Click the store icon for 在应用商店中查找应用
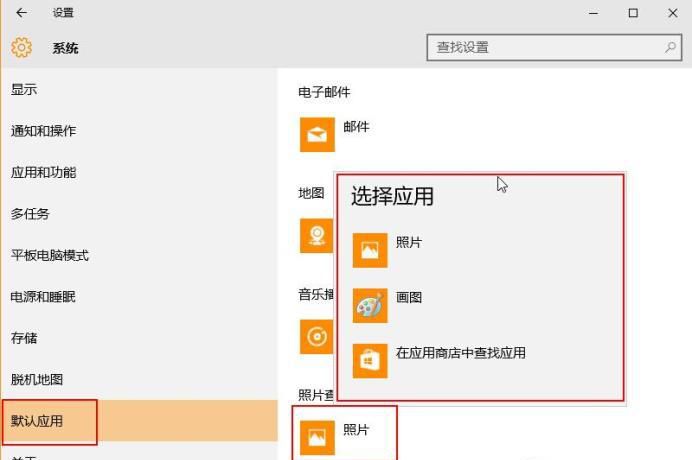The width and height of the screenshot is (692, 460). click(370, 360)
